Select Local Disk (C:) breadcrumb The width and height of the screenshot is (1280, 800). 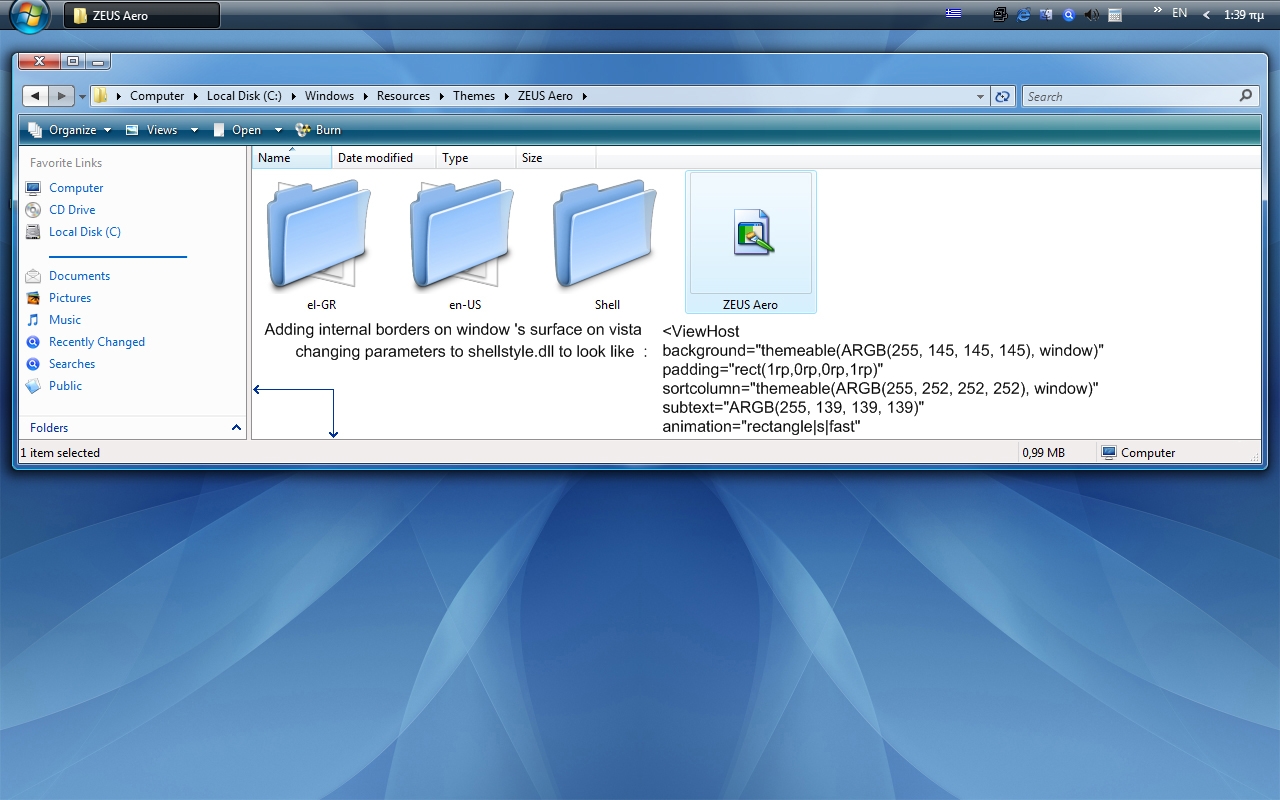click(244, 96)
